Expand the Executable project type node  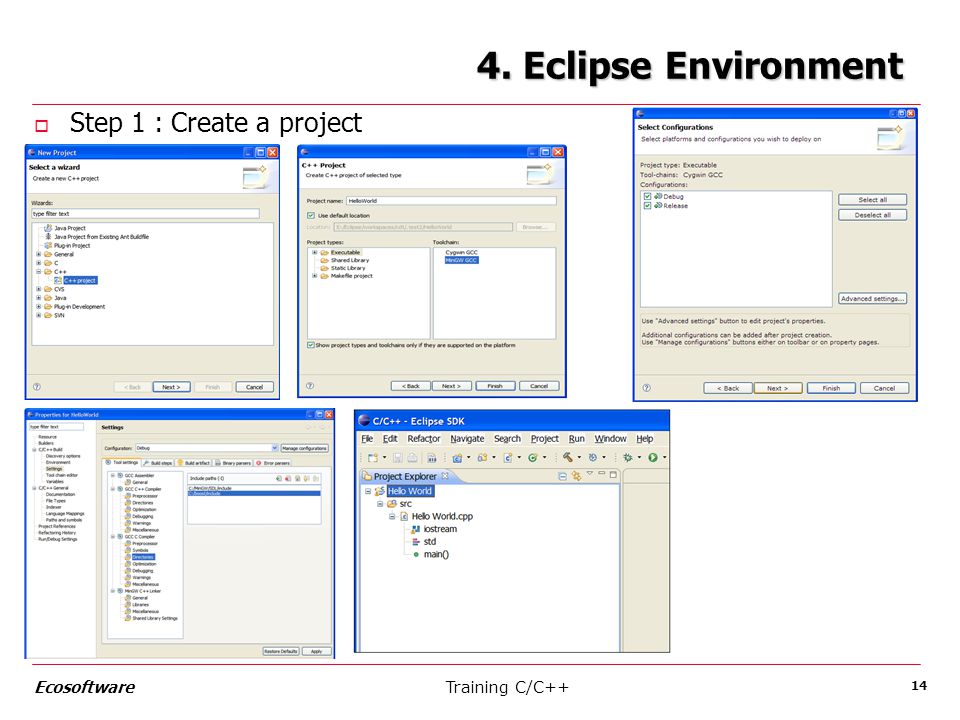(315, 252)
